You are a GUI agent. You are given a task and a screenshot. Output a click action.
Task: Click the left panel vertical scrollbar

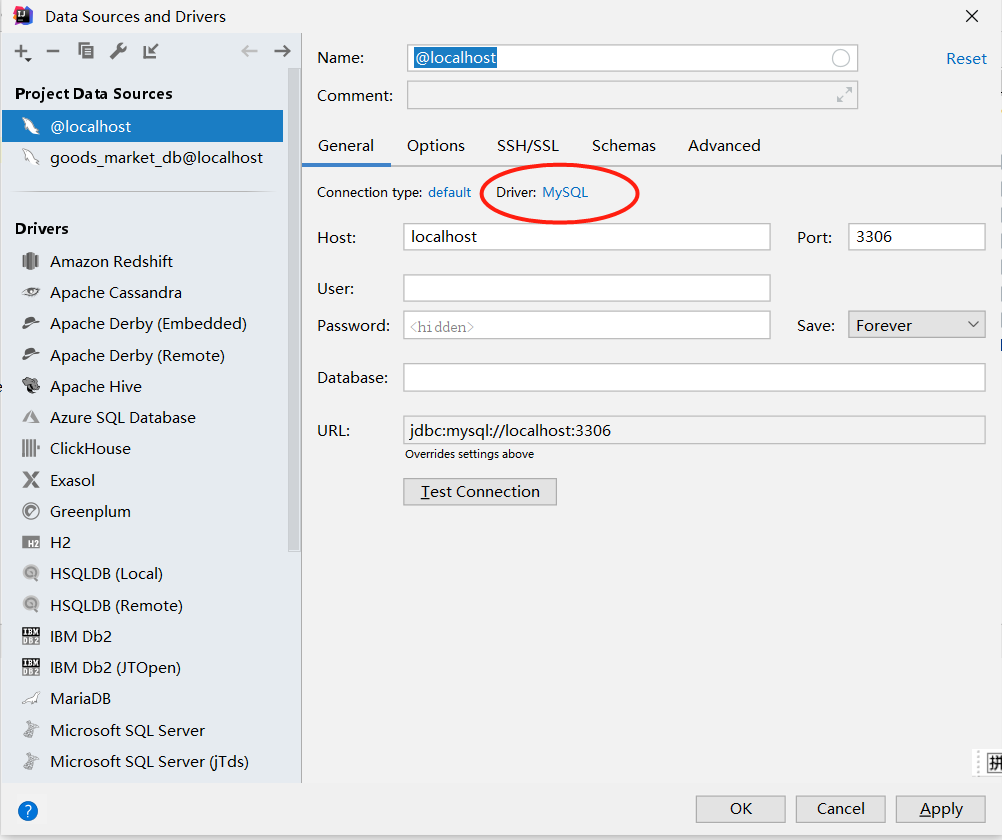(294, 309)
